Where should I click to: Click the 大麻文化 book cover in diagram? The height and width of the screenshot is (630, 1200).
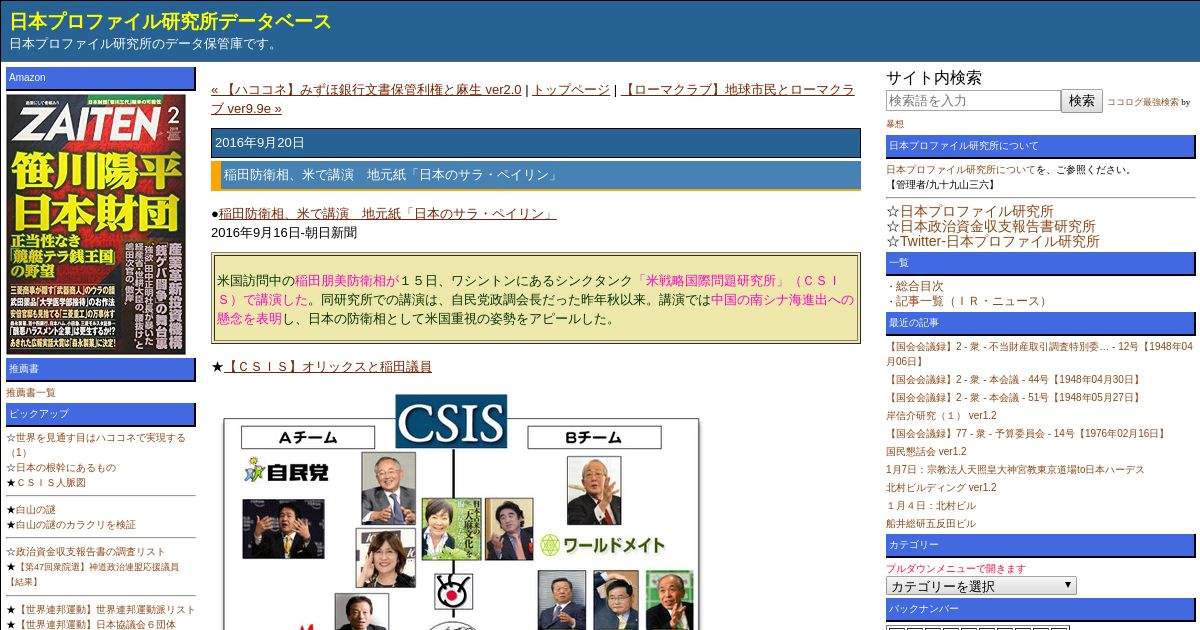452,529
